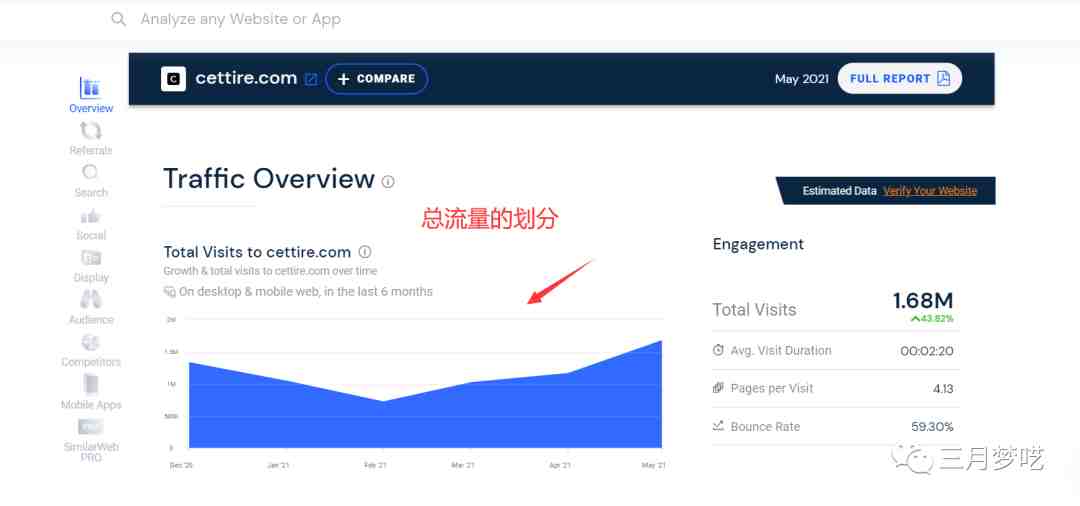This screenshot has height=506, width=1080.
Task: Select the Search sidebar section
Action: pos(90,181)
